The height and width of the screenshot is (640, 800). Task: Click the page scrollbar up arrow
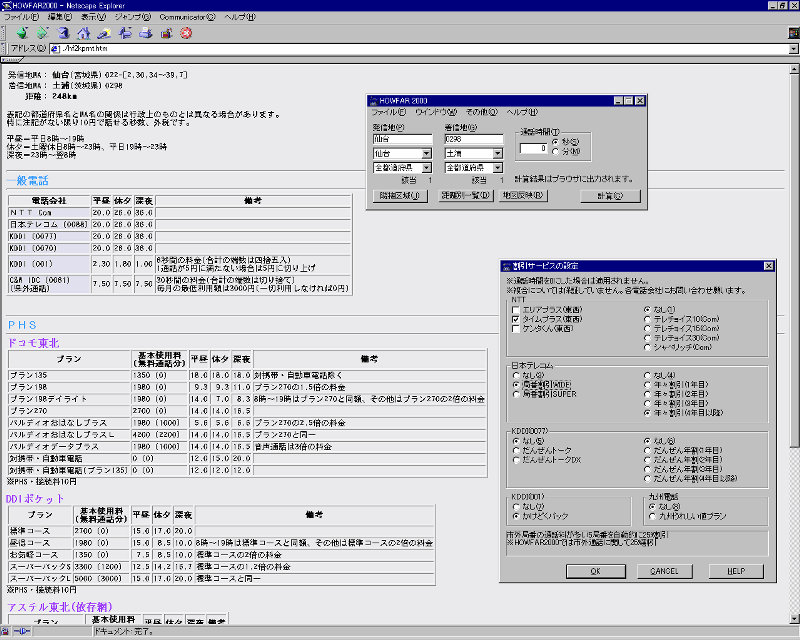(x=794, y=69)
